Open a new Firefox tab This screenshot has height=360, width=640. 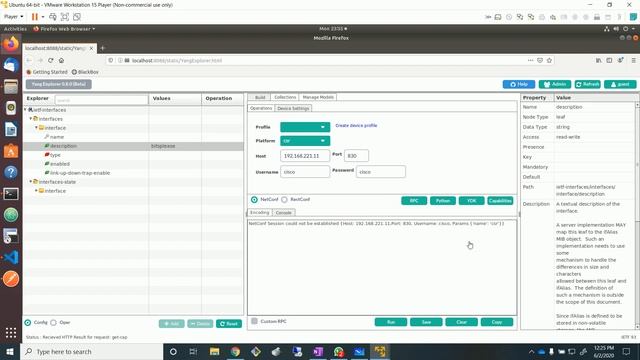[x=102, y=48]
